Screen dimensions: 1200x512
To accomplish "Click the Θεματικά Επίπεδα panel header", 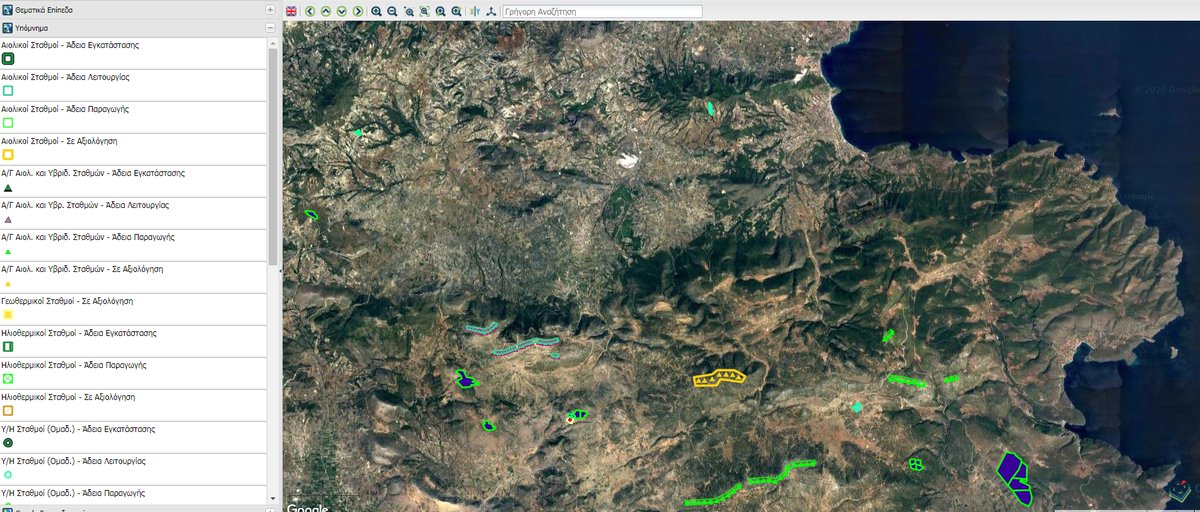I will 139,9.
